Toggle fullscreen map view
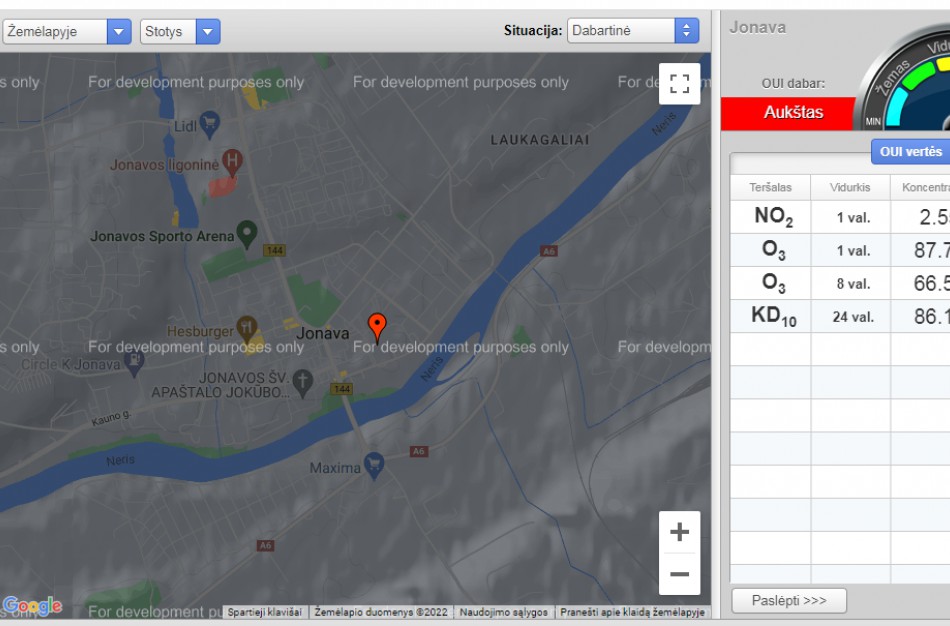 (x=679, y=84)
